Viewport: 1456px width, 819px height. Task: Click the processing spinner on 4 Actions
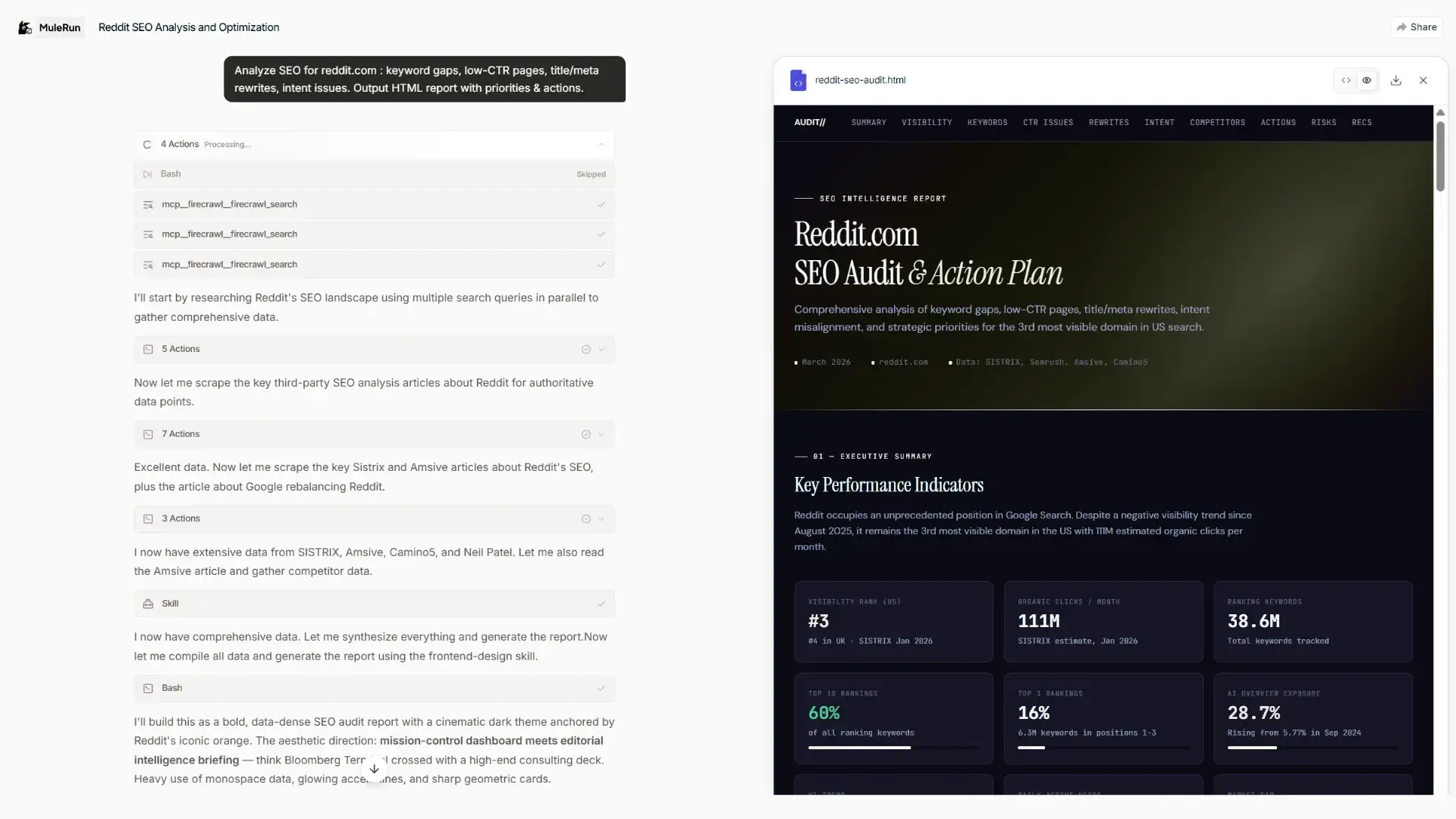147,144
